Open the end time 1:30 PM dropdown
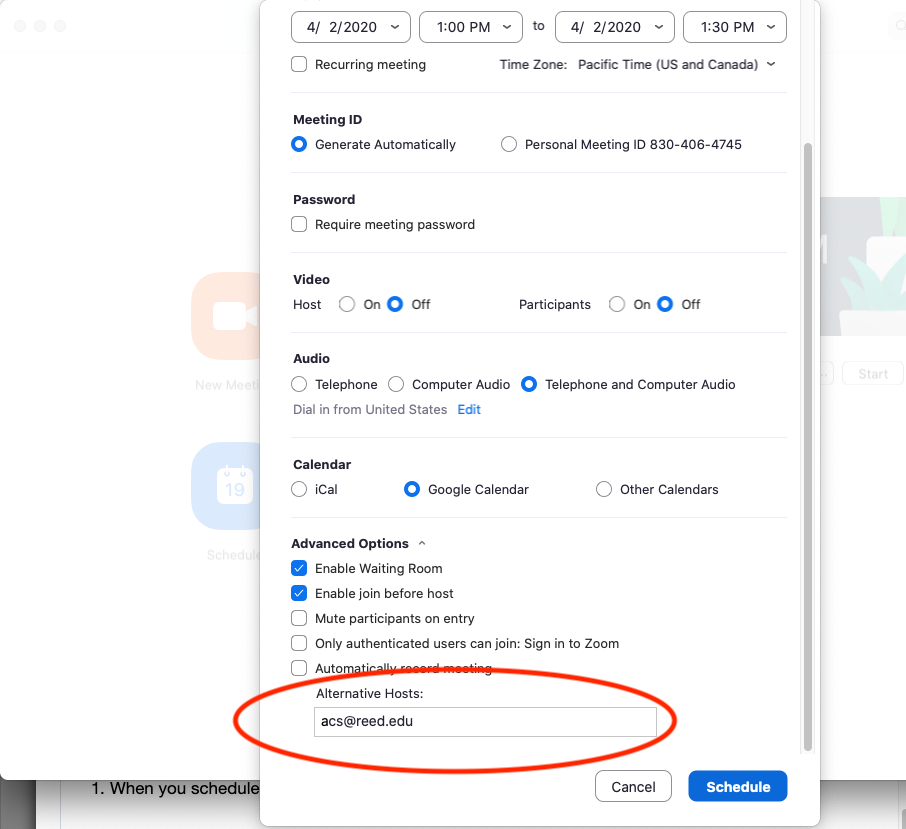This screenshot has width=906, height=829. pyautogui.click(x=734, y=27)
